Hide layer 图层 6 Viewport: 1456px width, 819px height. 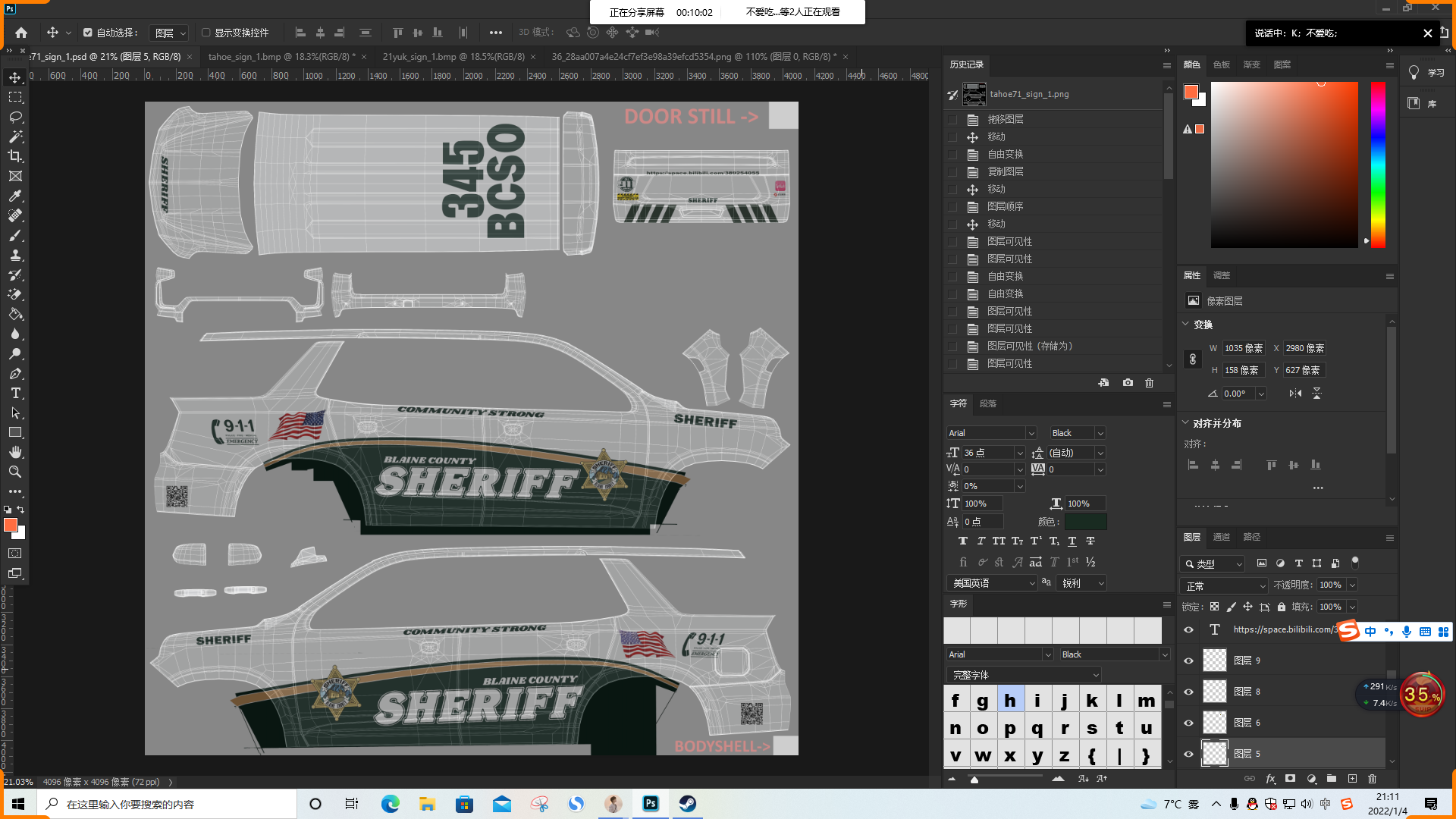click(x=1188, y=723)
